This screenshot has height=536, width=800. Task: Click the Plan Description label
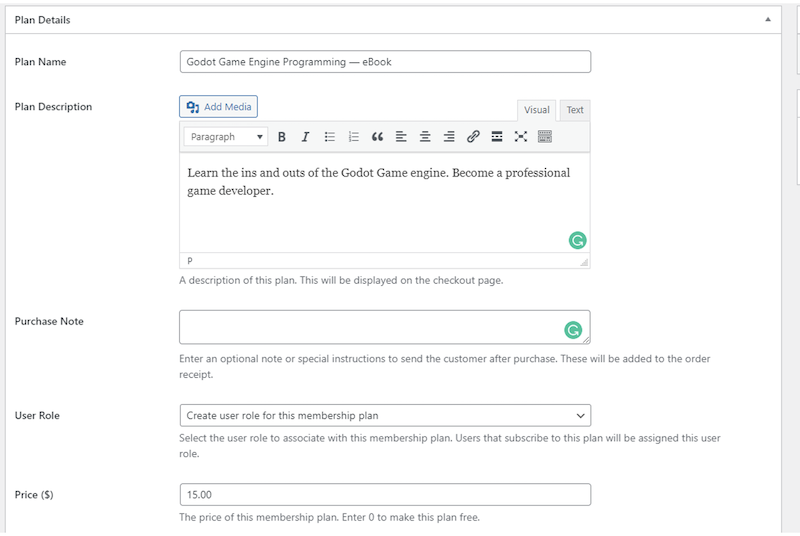point(53,107)
